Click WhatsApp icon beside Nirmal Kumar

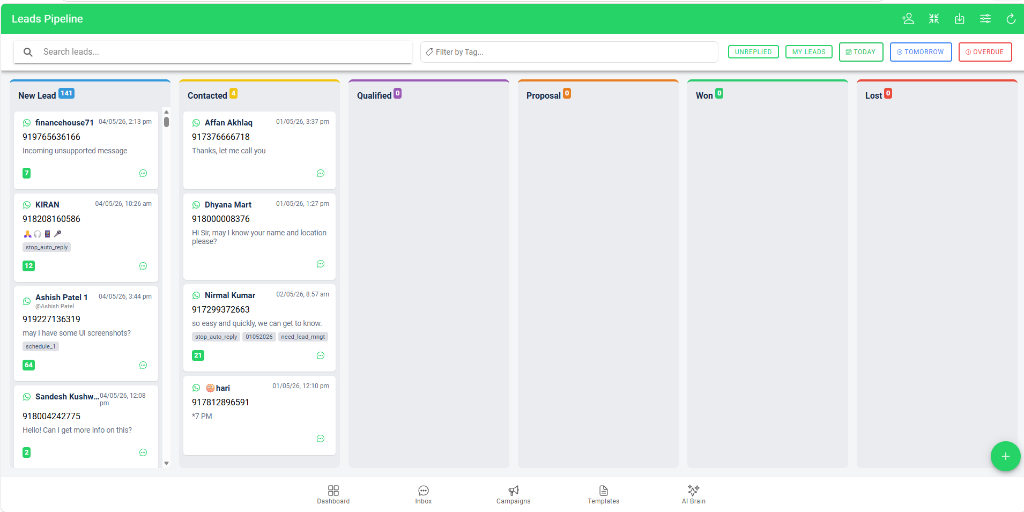pos(196,295)
